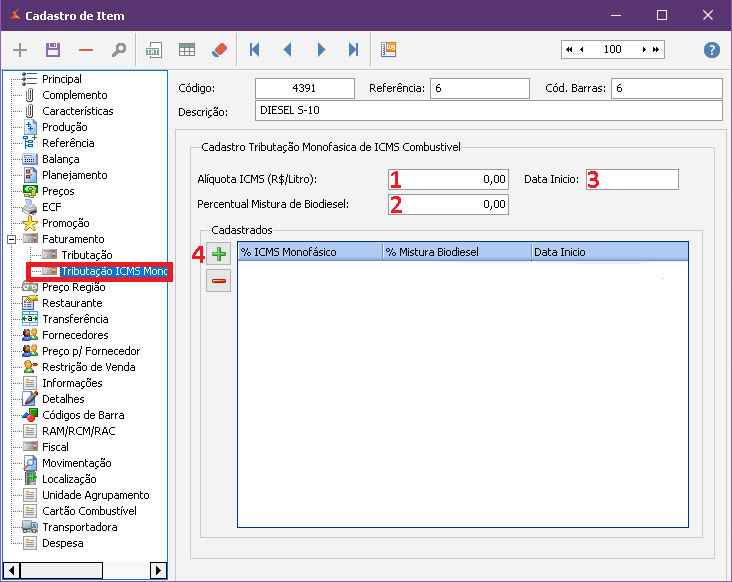Click the green plus to add ICMS entry
The width and height of the screenshot is (732, 582).
[x=219, y=255]
